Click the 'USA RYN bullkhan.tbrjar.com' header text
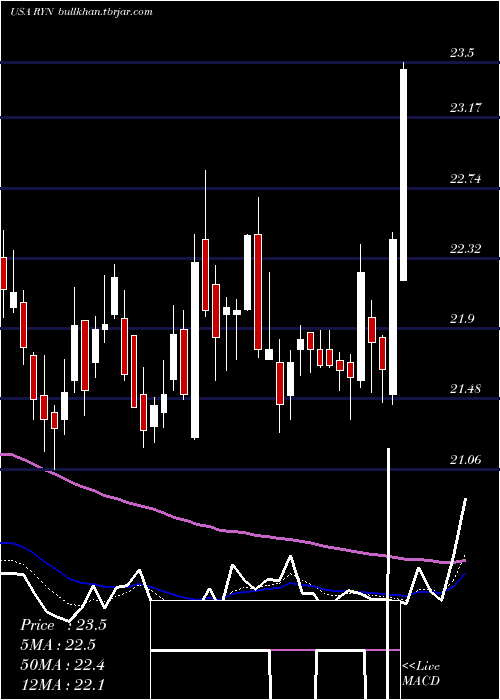 [x=82, y=12]
